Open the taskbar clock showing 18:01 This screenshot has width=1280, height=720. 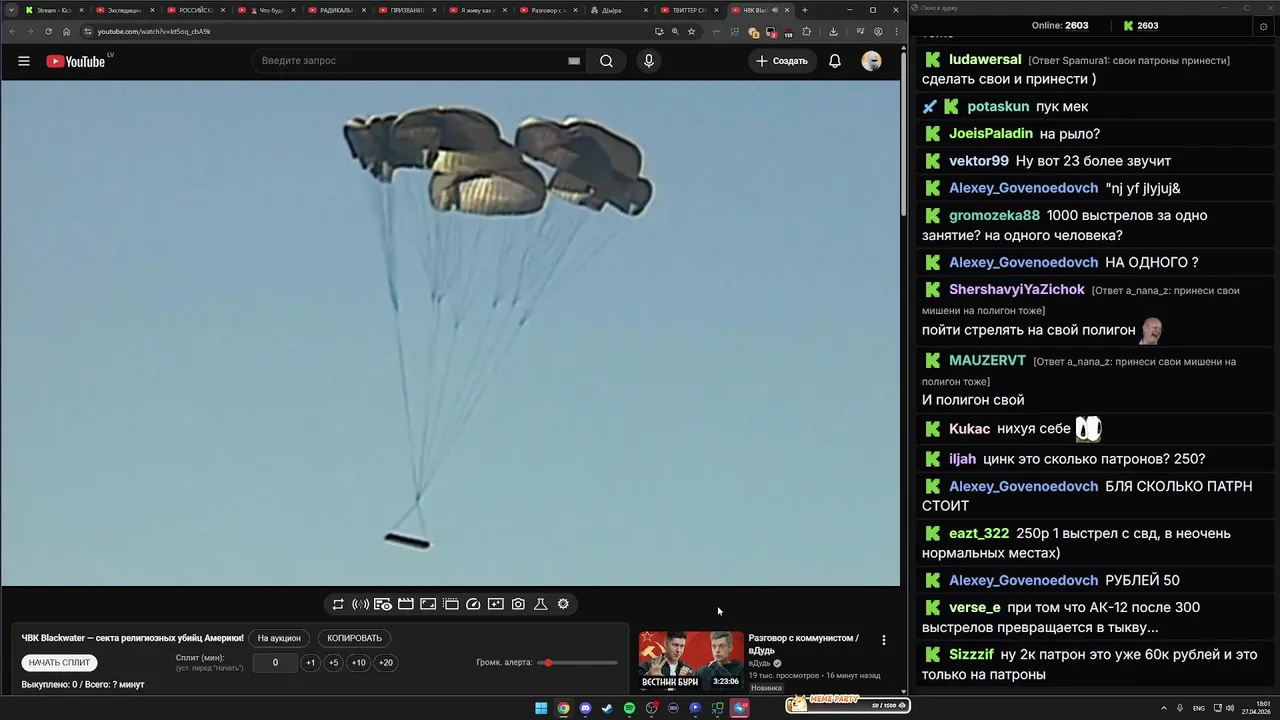[1256, 707]
